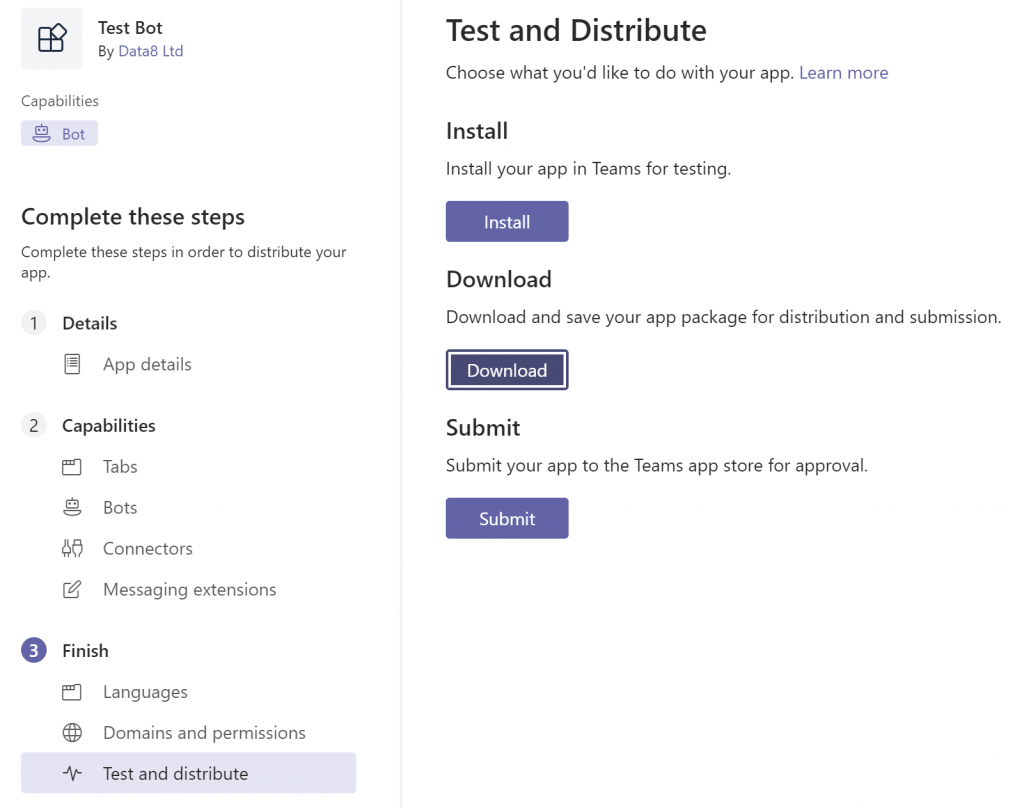Select the Test and distribute item
The width and height of the screenshot is (1024, 808).
click(175, 774)
